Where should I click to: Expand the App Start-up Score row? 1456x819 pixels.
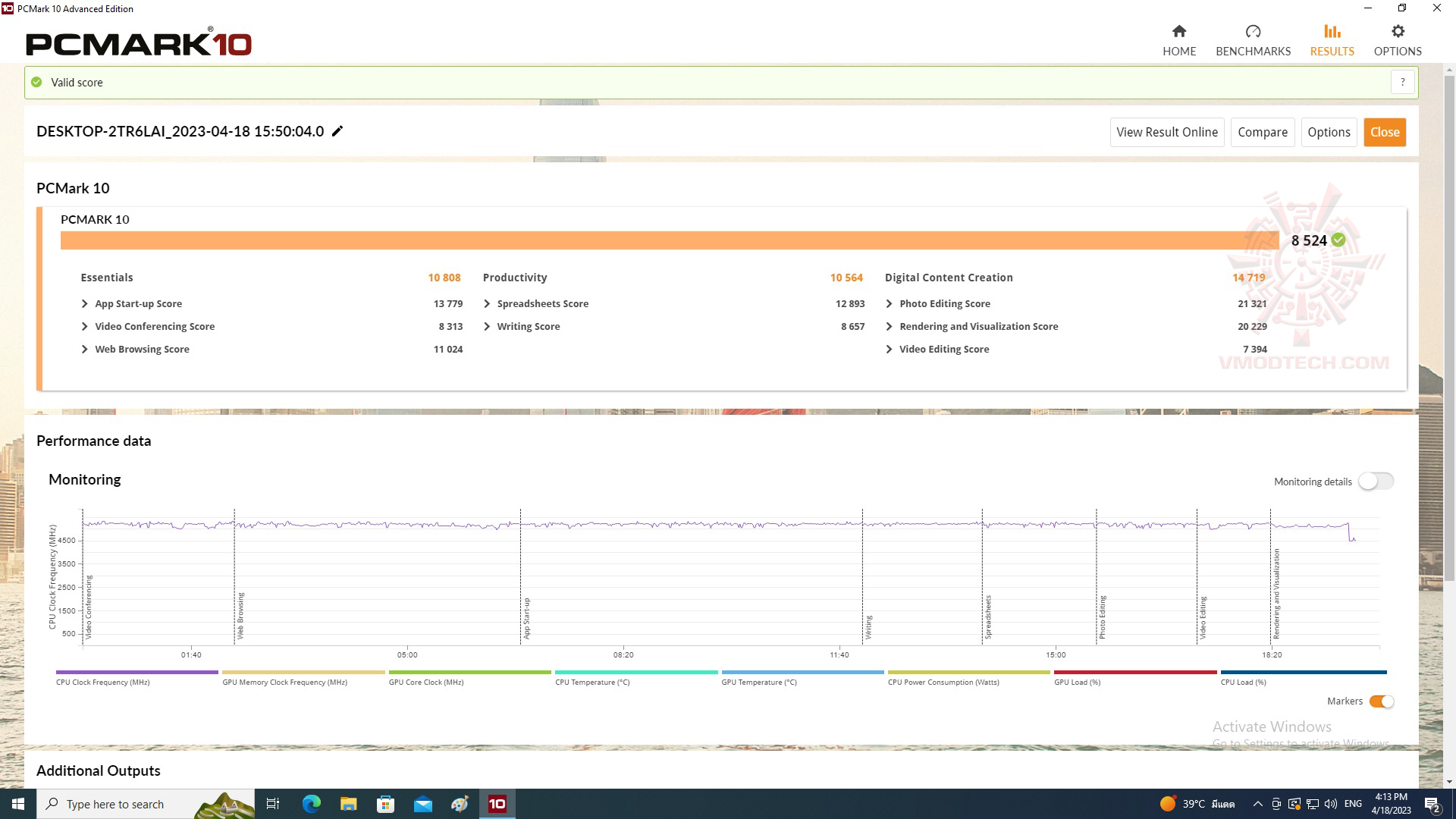85,303
